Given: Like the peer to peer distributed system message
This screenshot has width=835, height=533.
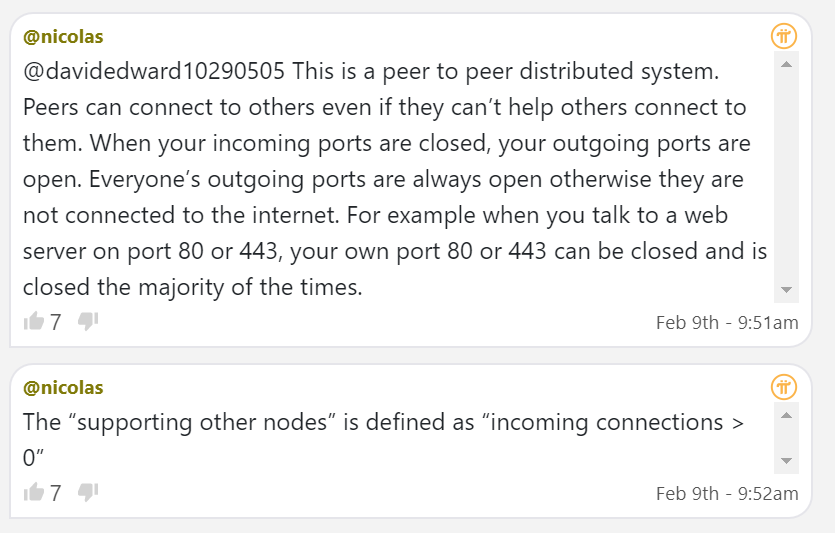Looking at the screenshot, I should [34, 321].
